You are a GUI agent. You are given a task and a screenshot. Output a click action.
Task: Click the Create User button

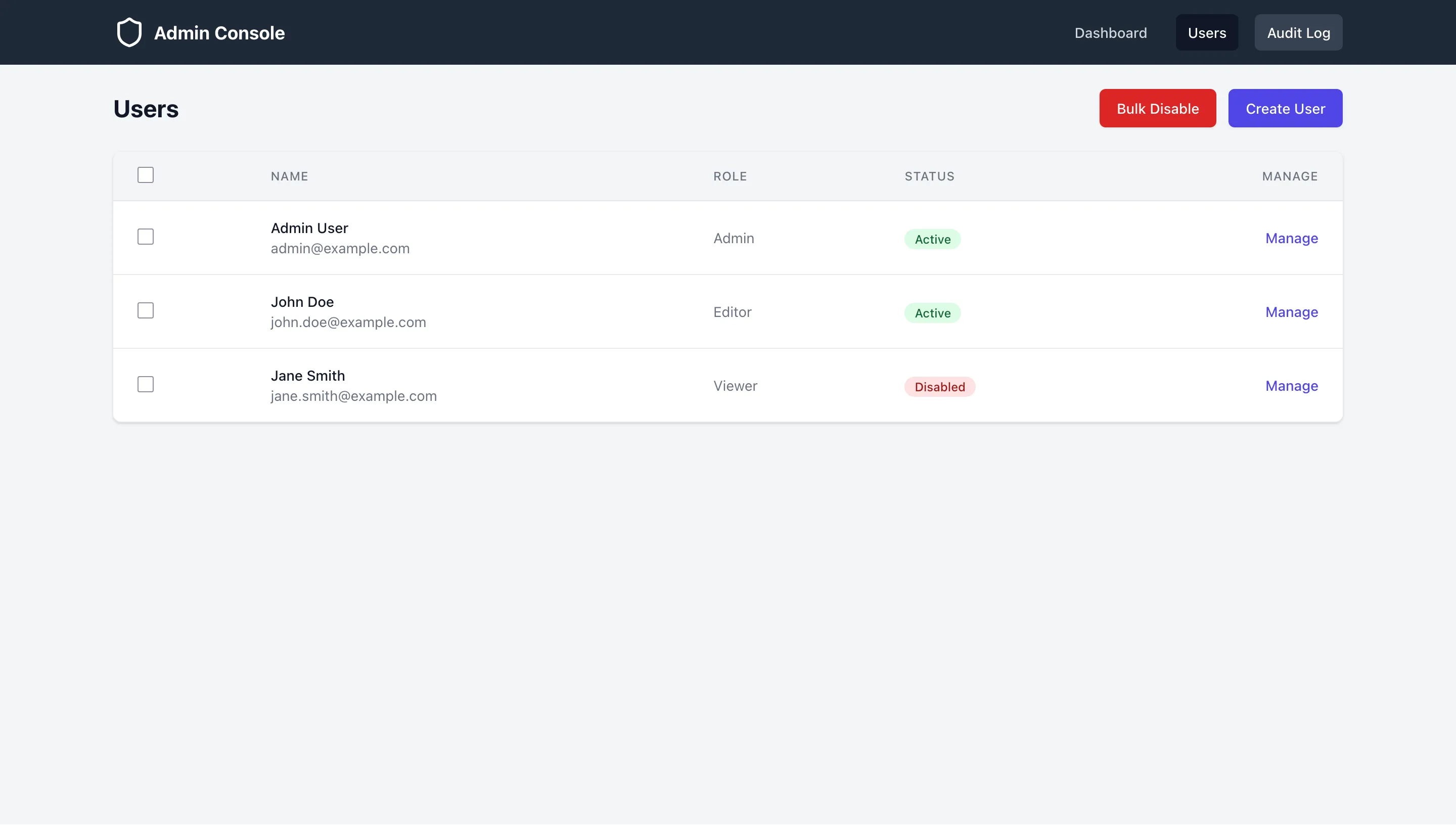tap(1285, 108)
